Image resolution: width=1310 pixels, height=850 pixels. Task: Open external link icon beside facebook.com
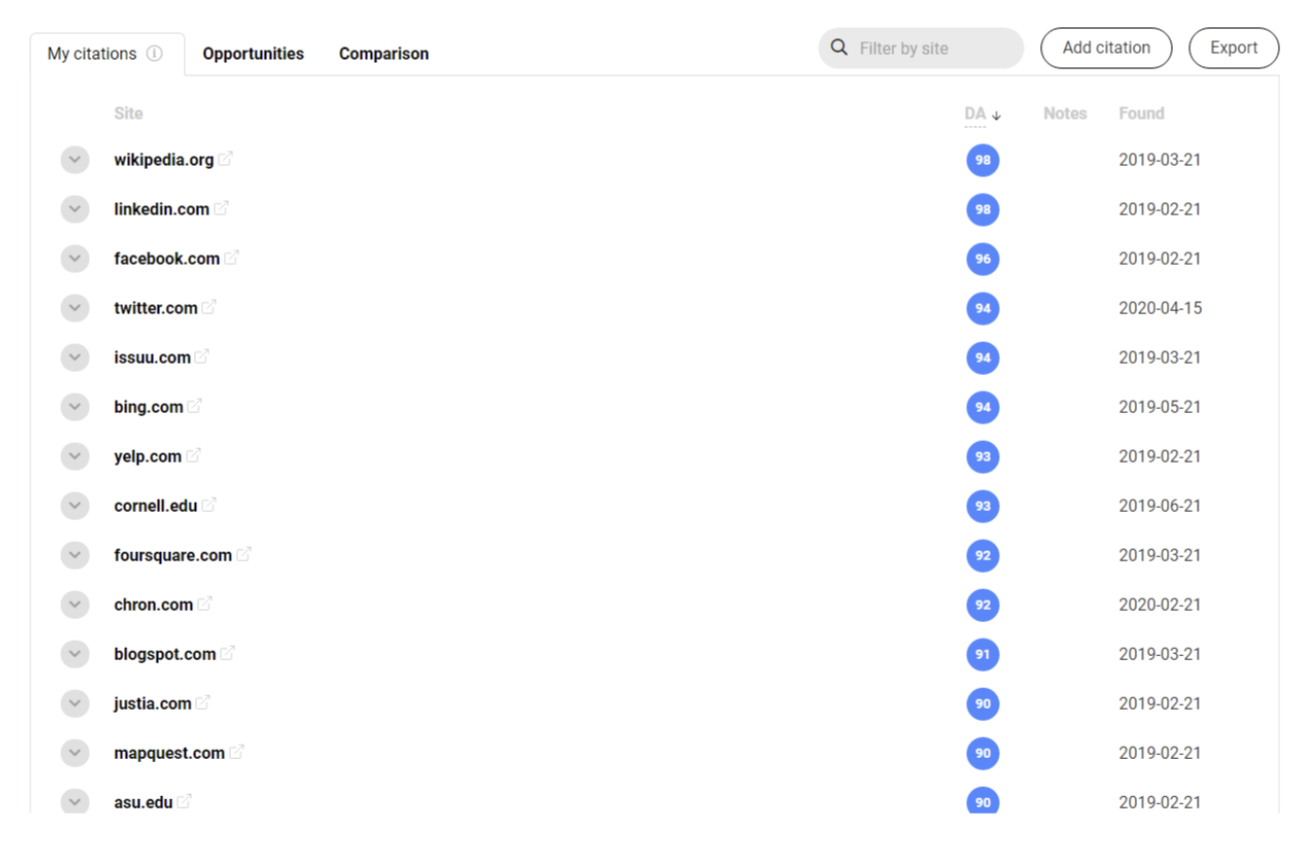[232, 257]
